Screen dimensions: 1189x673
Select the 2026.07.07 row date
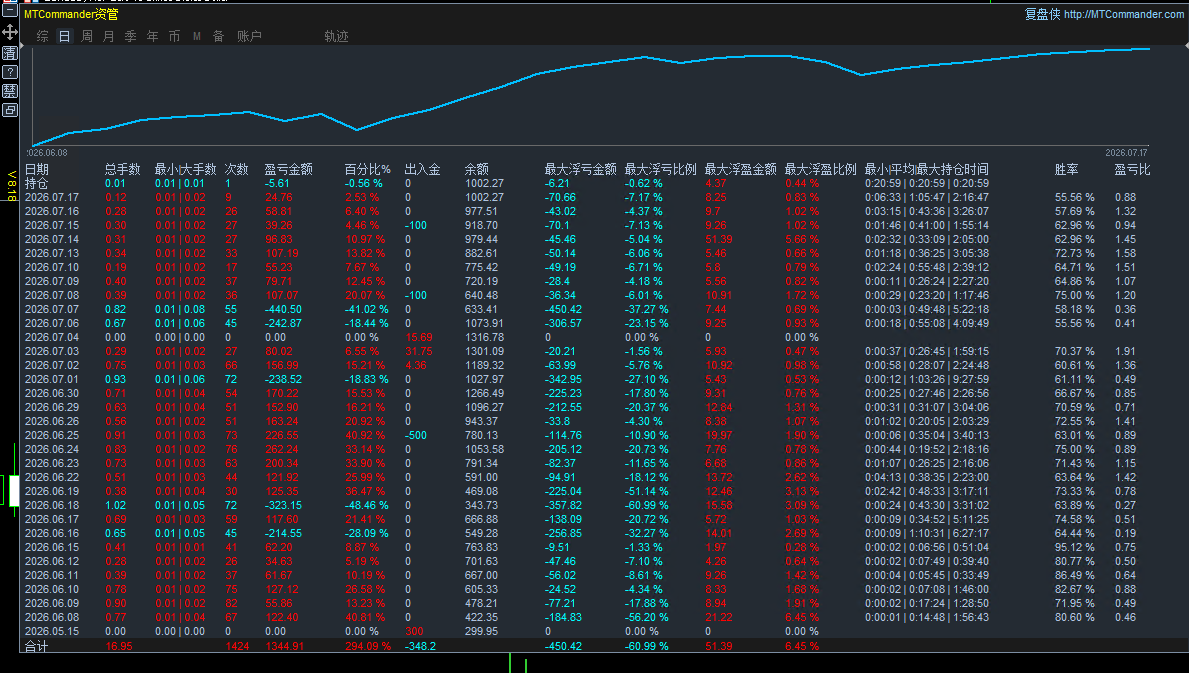click(x=52, y=309)
